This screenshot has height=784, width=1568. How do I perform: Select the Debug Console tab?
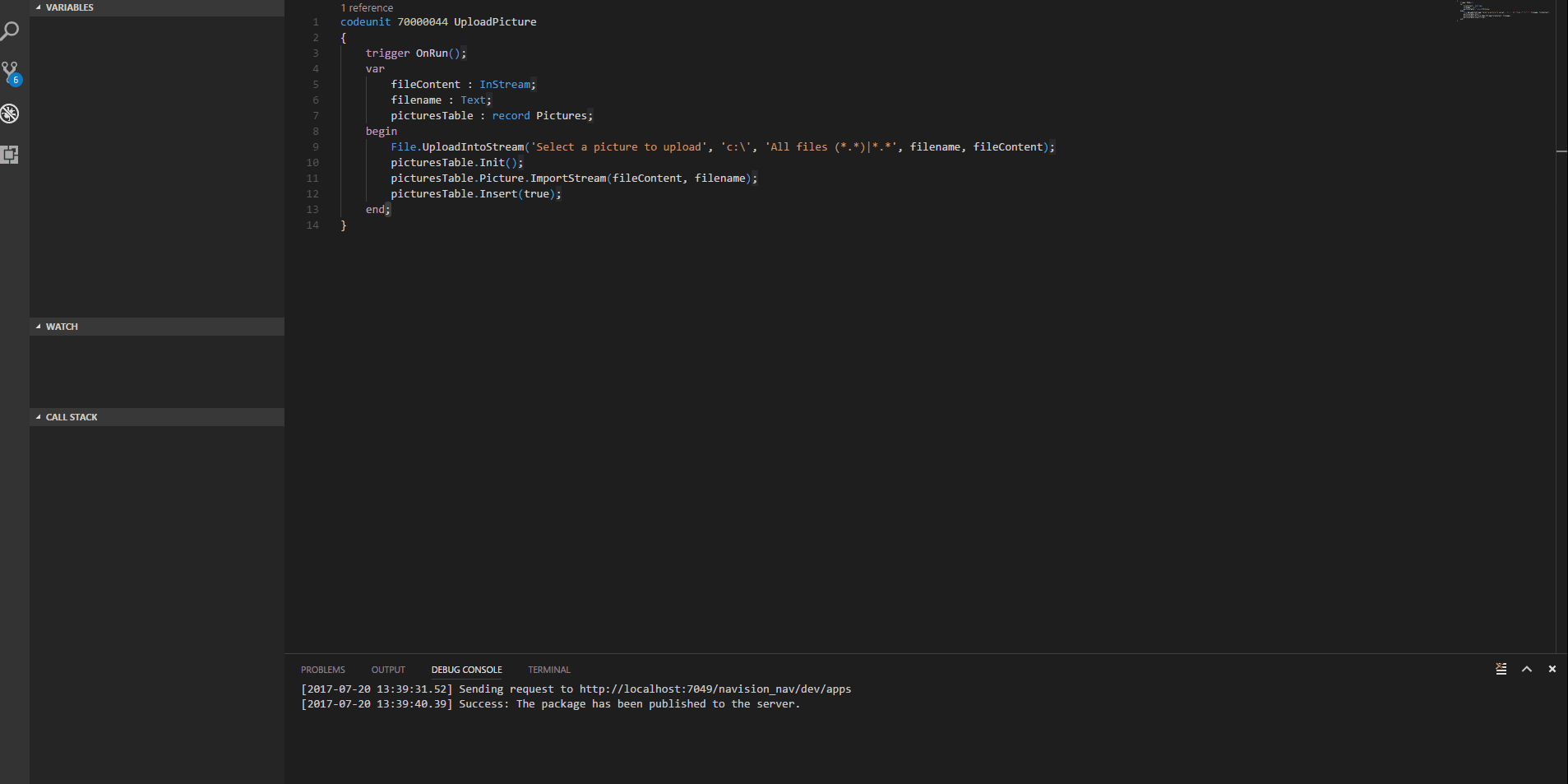click(466, 670)
